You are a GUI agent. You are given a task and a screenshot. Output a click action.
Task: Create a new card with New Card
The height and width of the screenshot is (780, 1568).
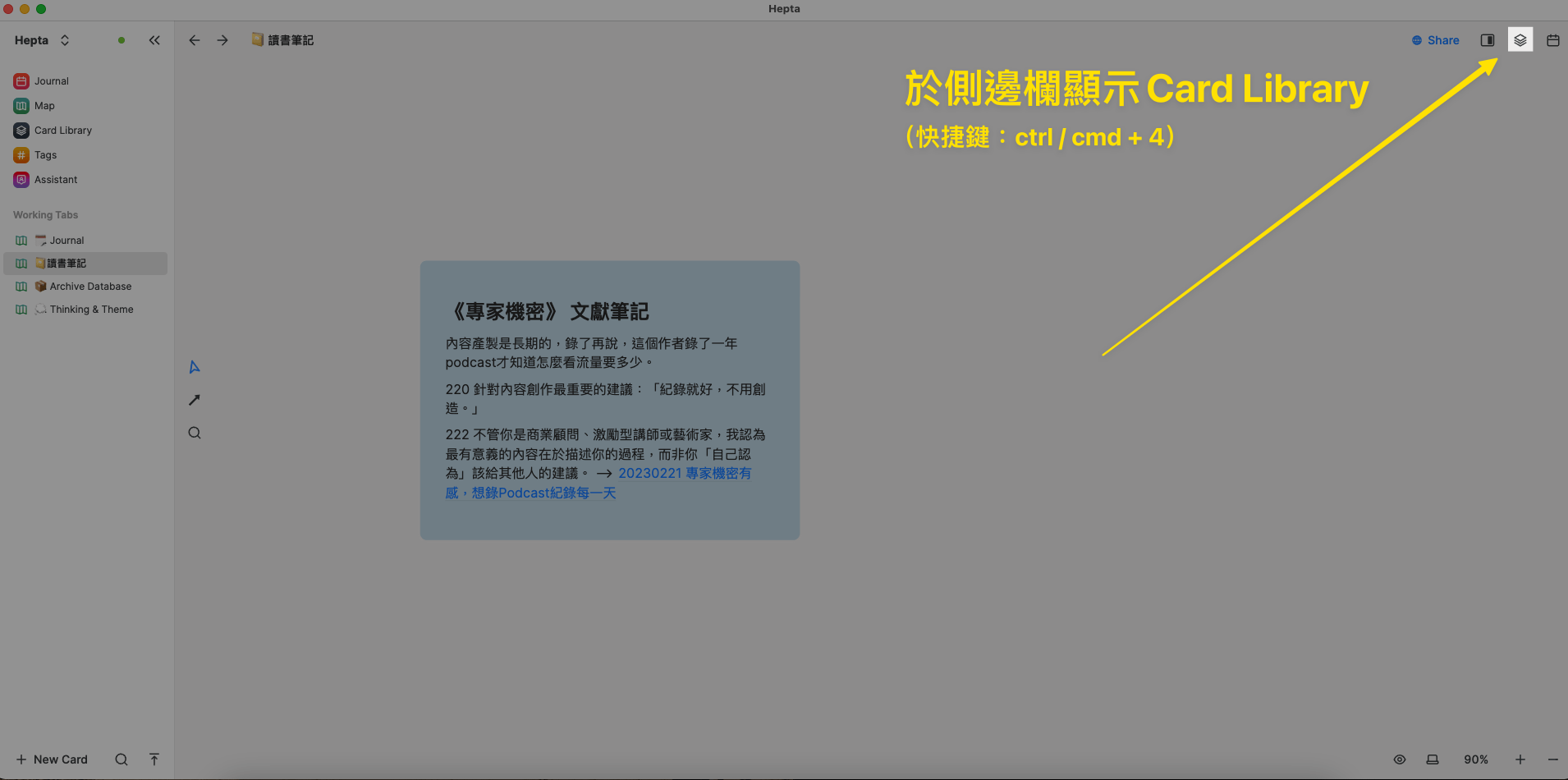(x=52, y=759)
